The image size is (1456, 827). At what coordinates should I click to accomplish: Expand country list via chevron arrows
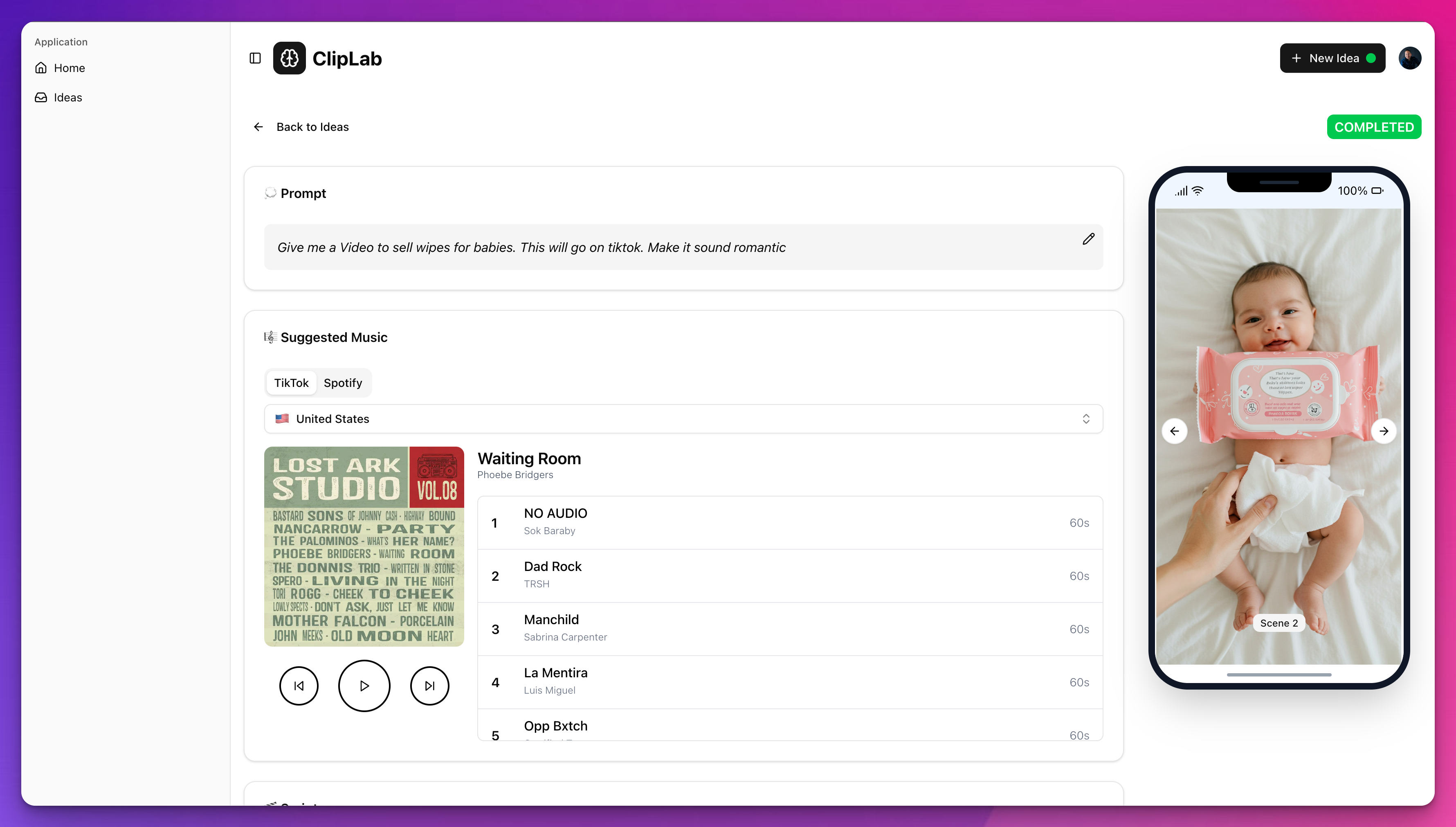(x=1086, y=418)
